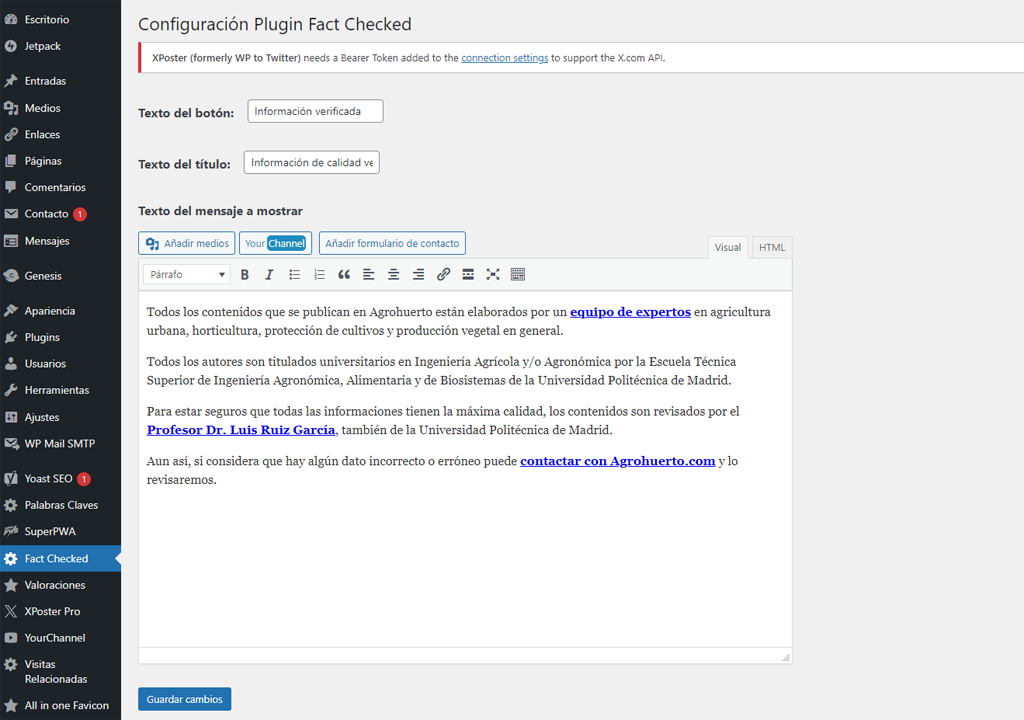Toggle bold formatting in editor toolbar

245,274
